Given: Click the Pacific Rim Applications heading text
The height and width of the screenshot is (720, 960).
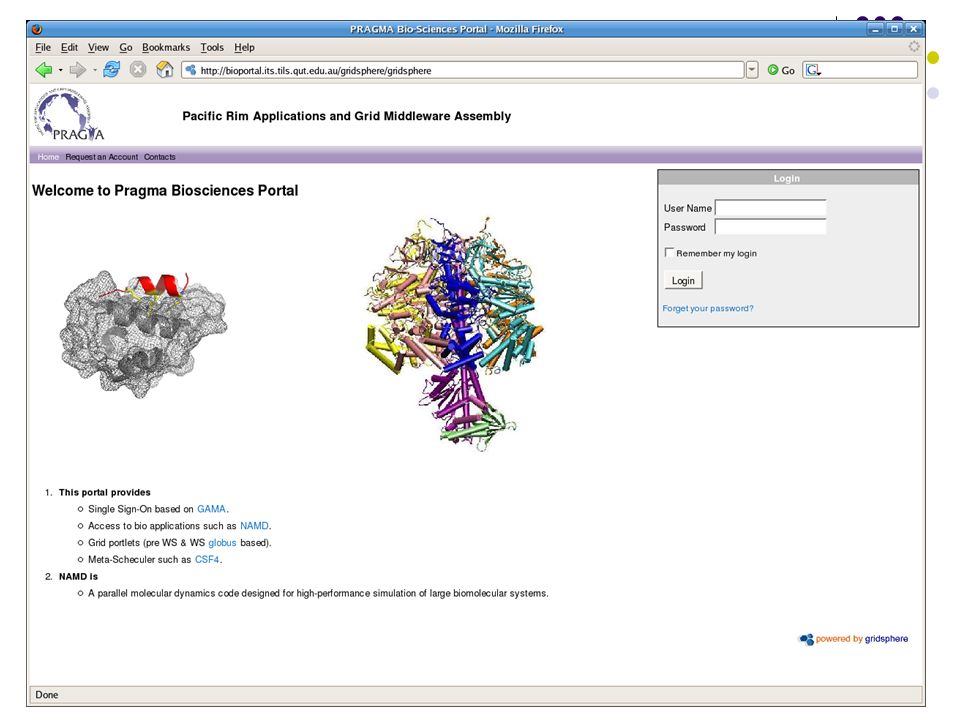Looking at the screenshot, I should point(347,116).
